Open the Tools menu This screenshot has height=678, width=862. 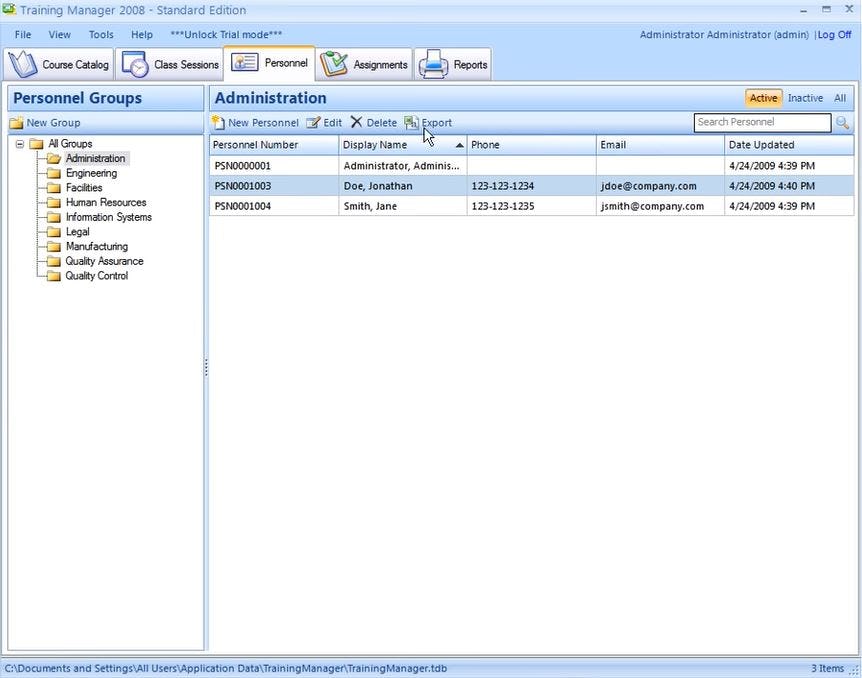click(100, 34)
